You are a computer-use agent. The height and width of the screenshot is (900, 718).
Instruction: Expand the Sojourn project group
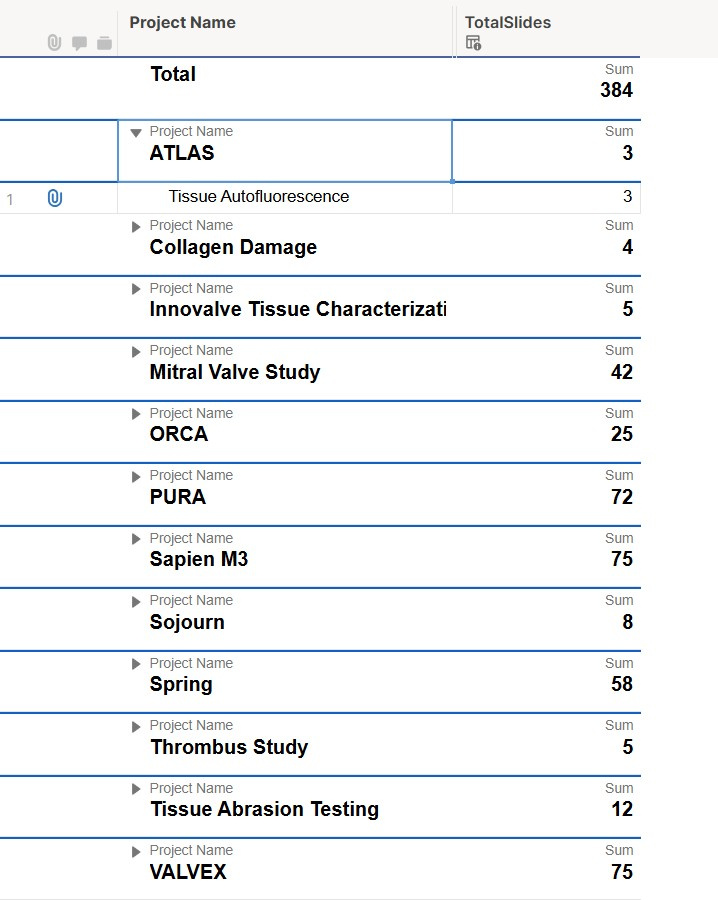point(135,602)
